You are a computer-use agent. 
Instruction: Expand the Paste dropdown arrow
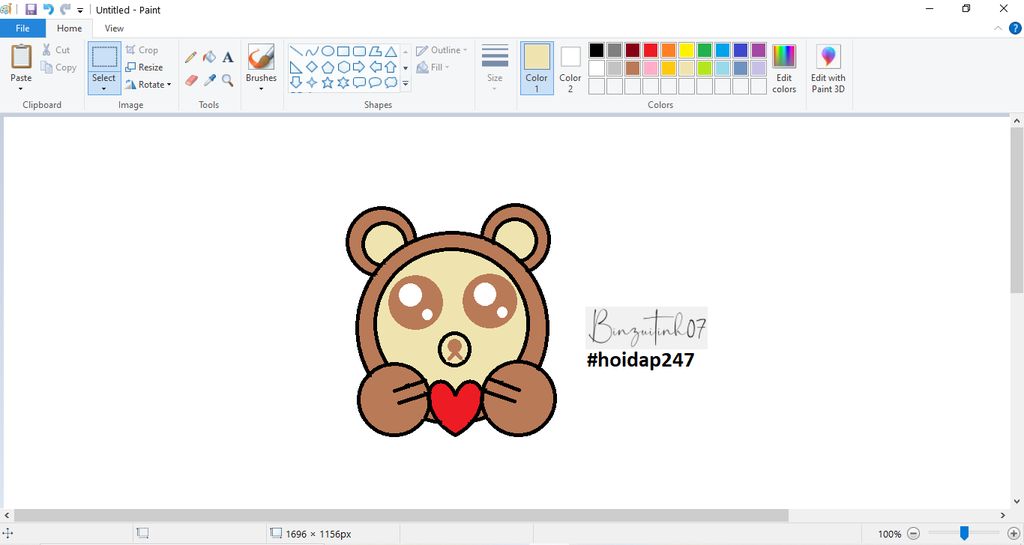(x=21, y=89)
